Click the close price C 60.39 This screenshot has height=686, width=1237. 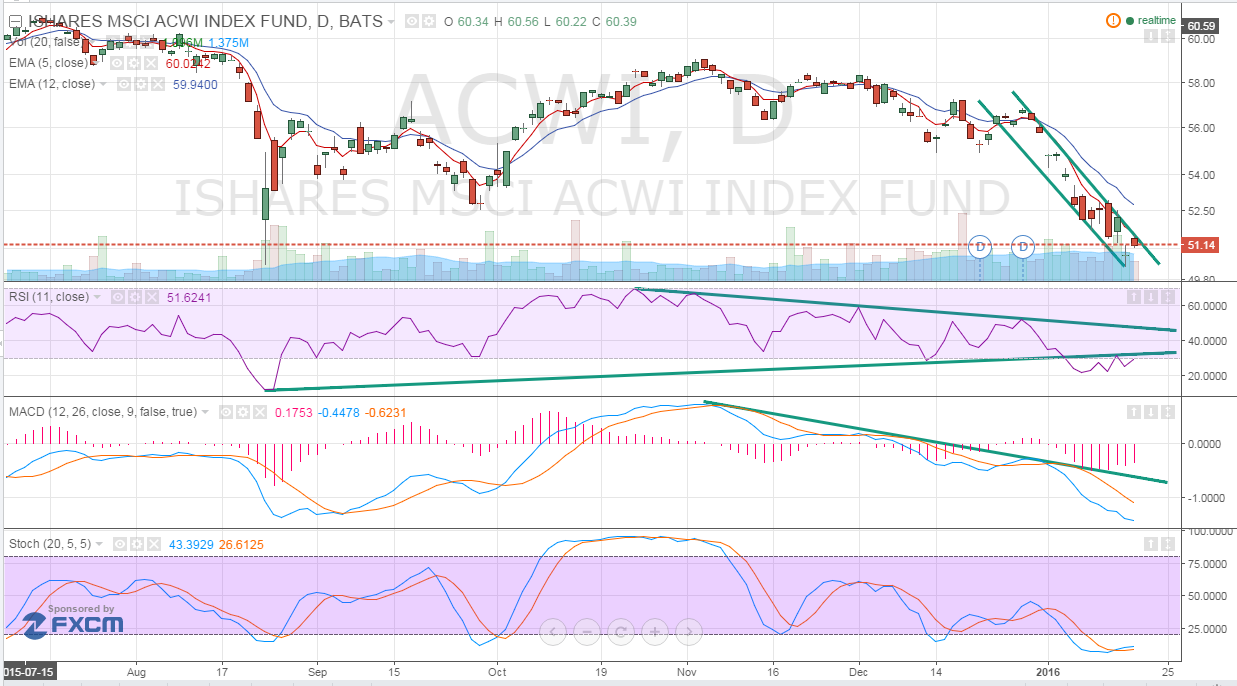pyautogui.click(x=613, y=22)
